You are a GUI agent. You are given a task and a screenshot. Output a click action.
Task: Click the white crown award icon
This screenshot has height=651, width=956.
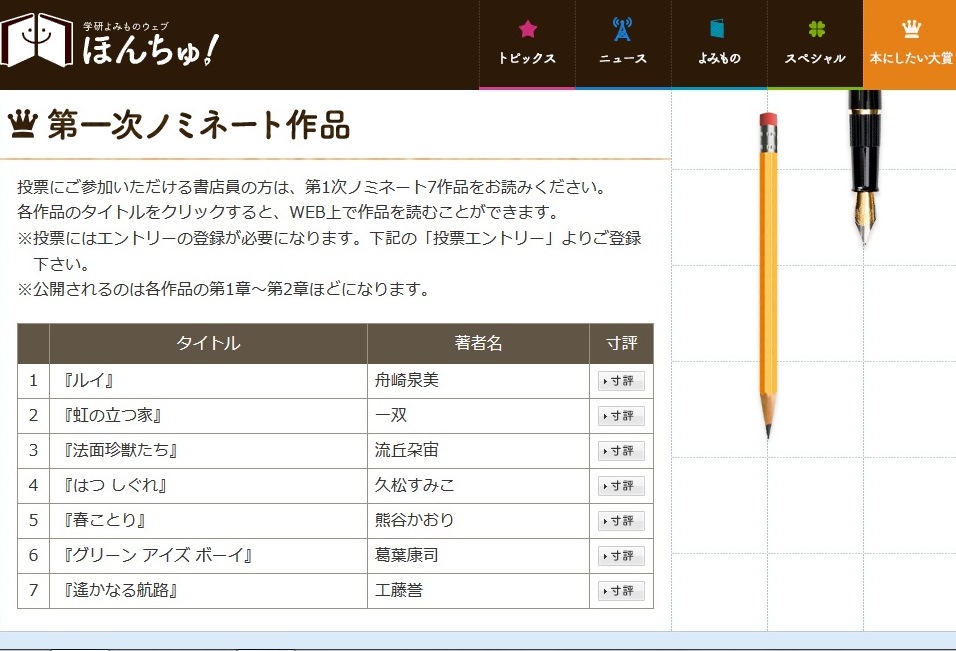pos(910,28)
